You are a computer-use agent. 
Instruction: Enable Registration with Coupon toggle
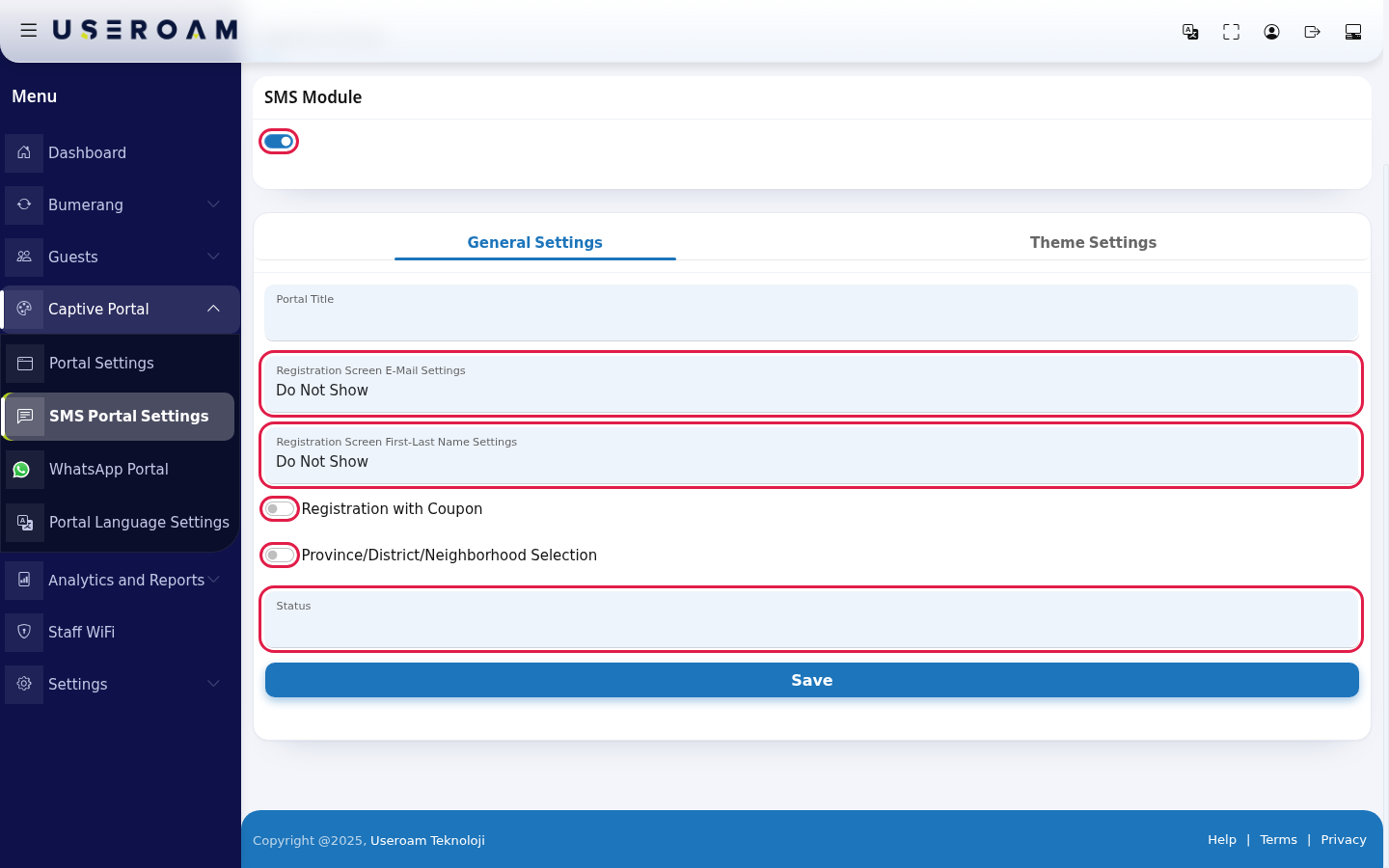click(x=279, y=508)
